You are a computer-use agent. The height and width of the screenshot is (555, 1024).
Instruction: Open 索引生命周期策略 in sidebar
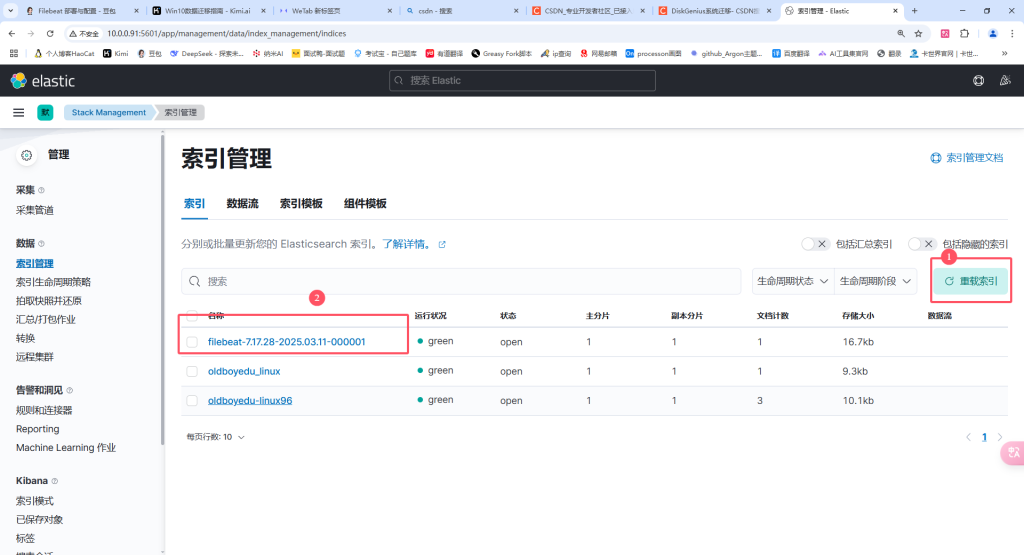pyautogui.click(x=53, y=282)
